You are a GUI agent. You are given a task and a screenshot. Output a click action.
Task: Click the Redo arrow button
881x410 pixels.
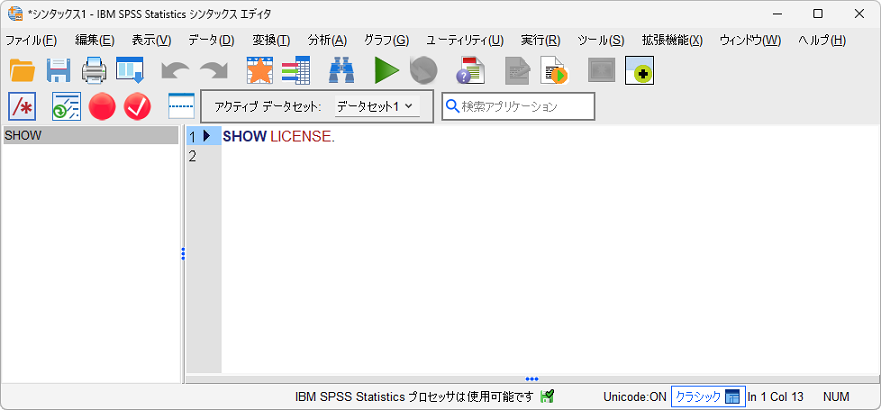(x=213, y=70)
